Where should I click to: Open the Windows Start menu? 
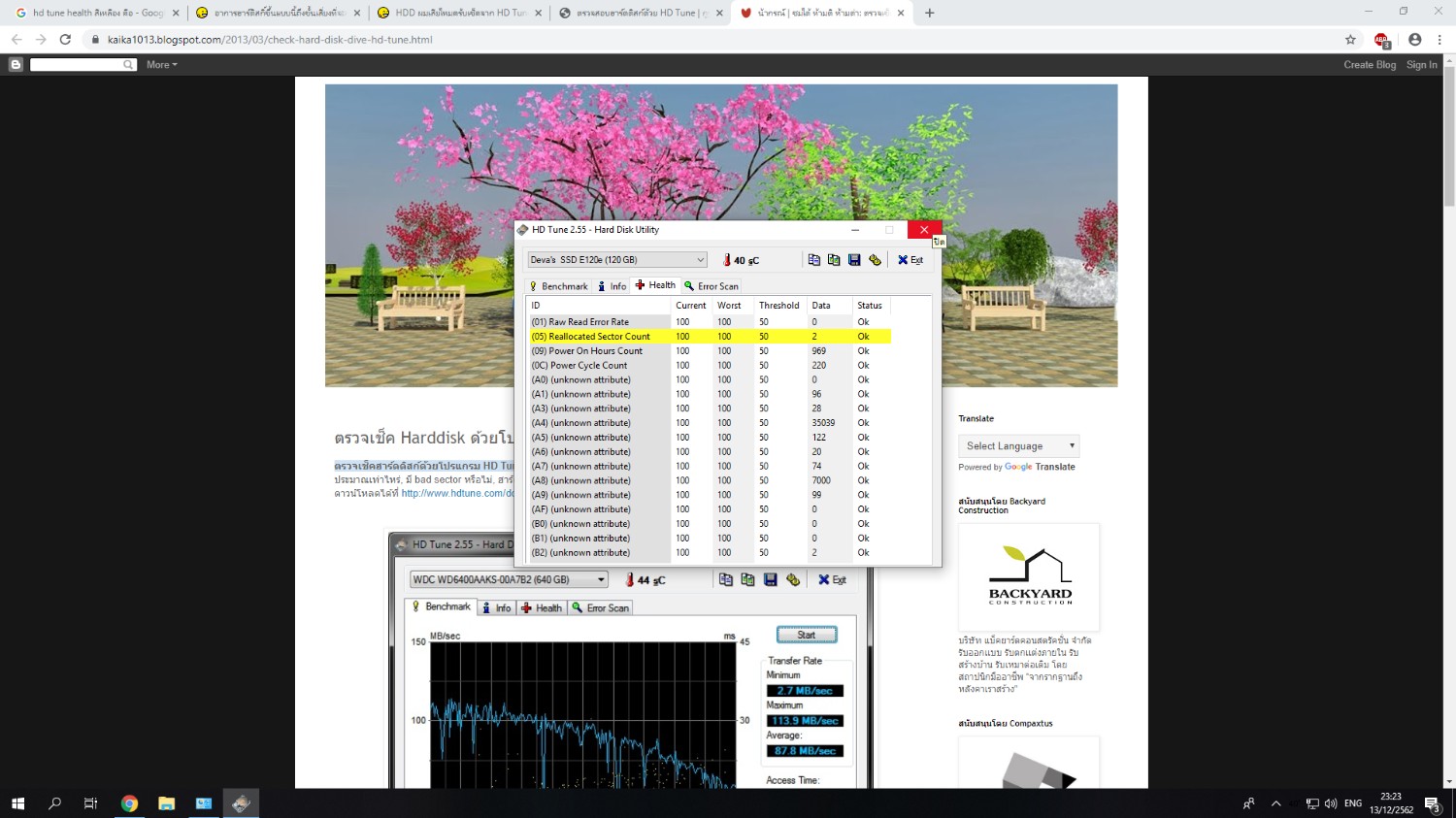(x=17, y=803)
